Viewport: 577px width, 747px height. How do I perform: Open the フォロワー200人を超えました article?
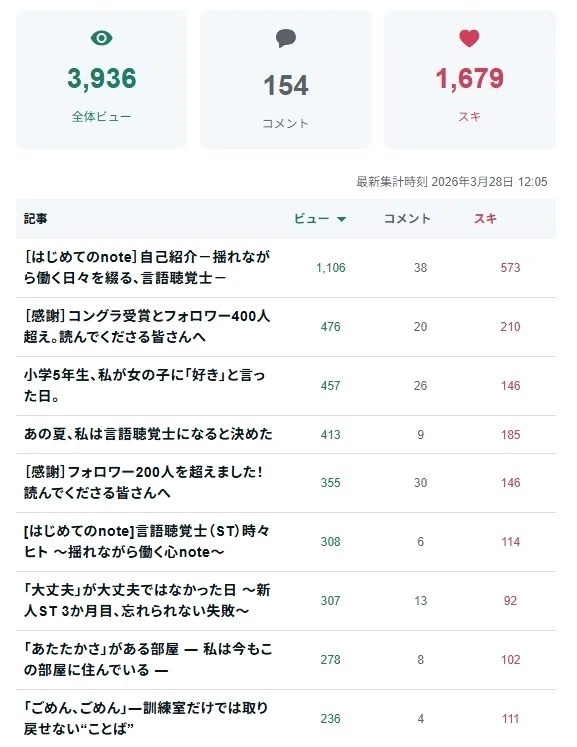(143, 483)
